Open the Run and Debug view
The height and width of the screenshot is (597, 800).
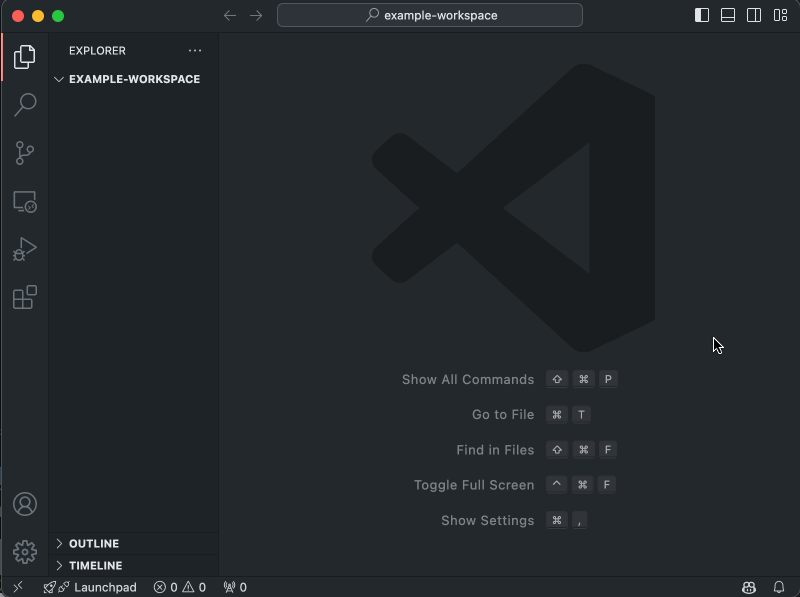(x=24, y=249)
